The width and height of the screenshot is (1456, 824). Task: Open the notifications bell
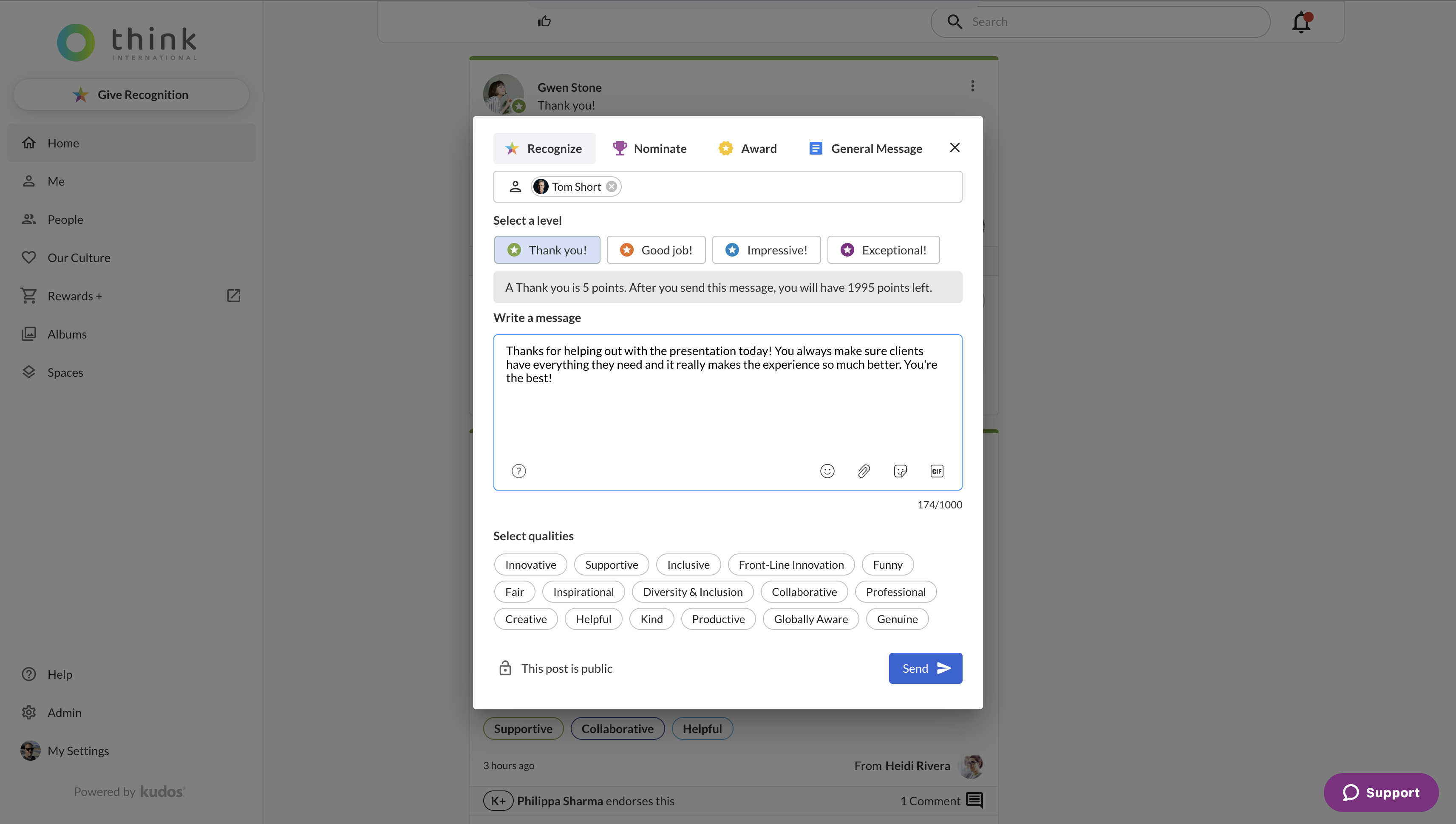pyautogui.click(x=1301, y=22)
